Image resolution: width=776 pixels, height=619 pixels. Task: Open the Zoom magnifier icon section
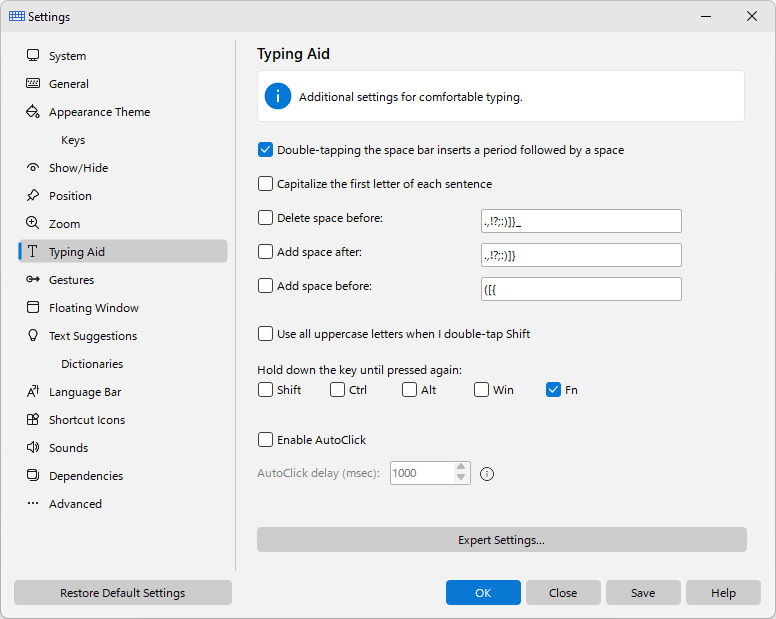33,223
